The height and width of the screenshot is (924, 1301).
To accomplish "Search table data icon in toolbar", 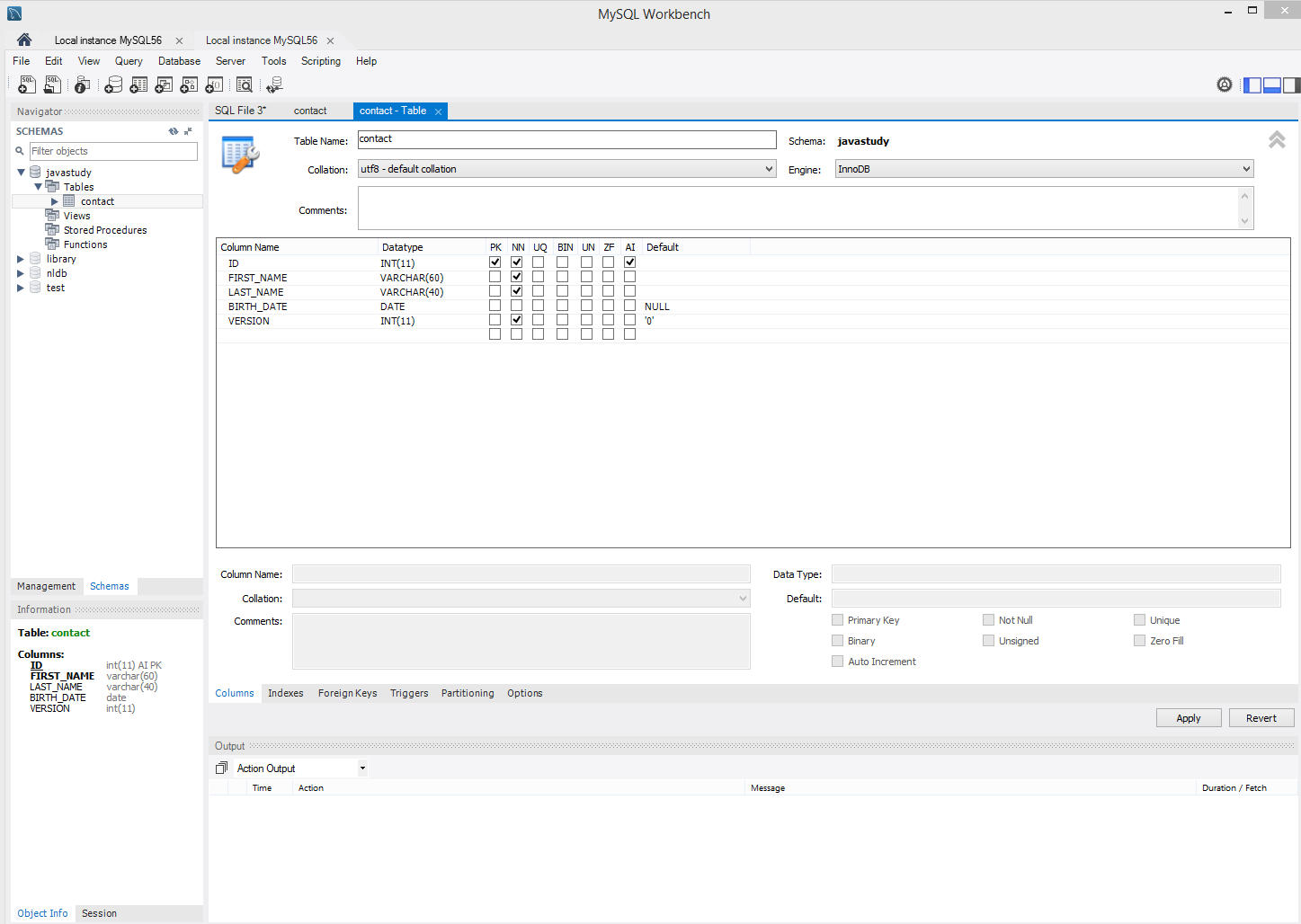I will coord(244,84).
